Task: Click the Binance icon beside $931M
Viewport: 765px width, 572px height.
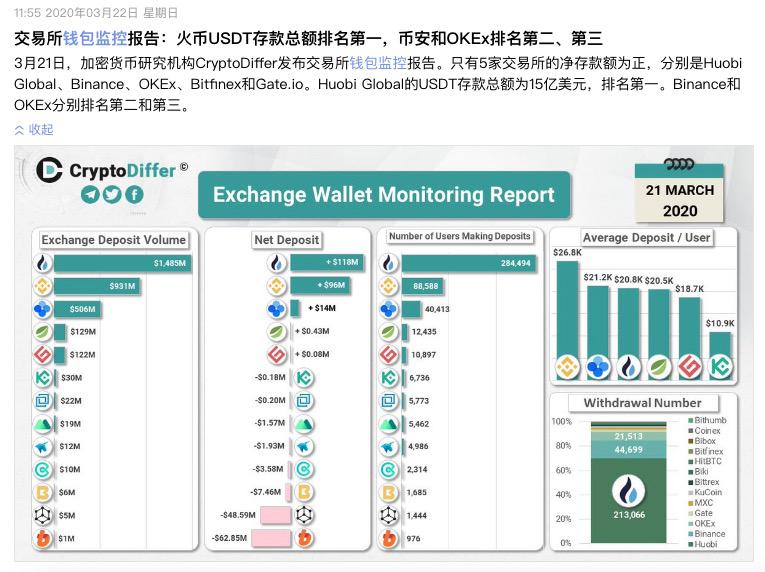Action: [x=43, y=286]
